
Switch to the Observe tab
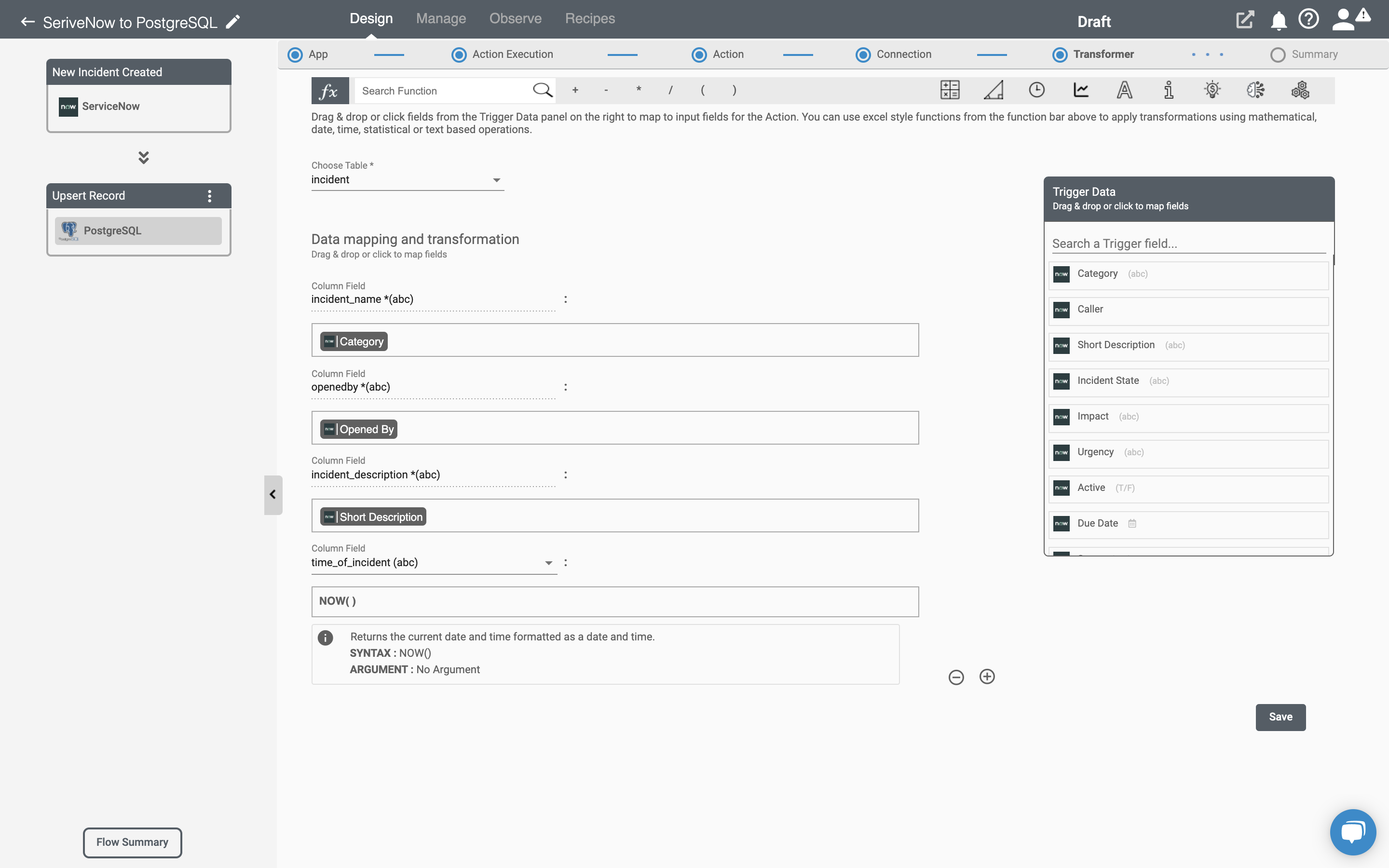click(515, 18)
